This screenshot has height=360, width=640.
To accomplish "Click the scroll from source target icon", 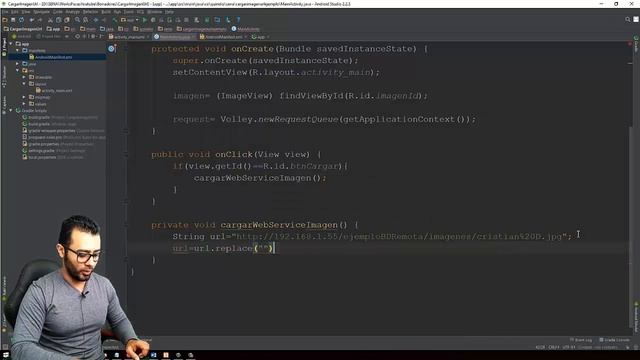I will click(x=78, y=36).
